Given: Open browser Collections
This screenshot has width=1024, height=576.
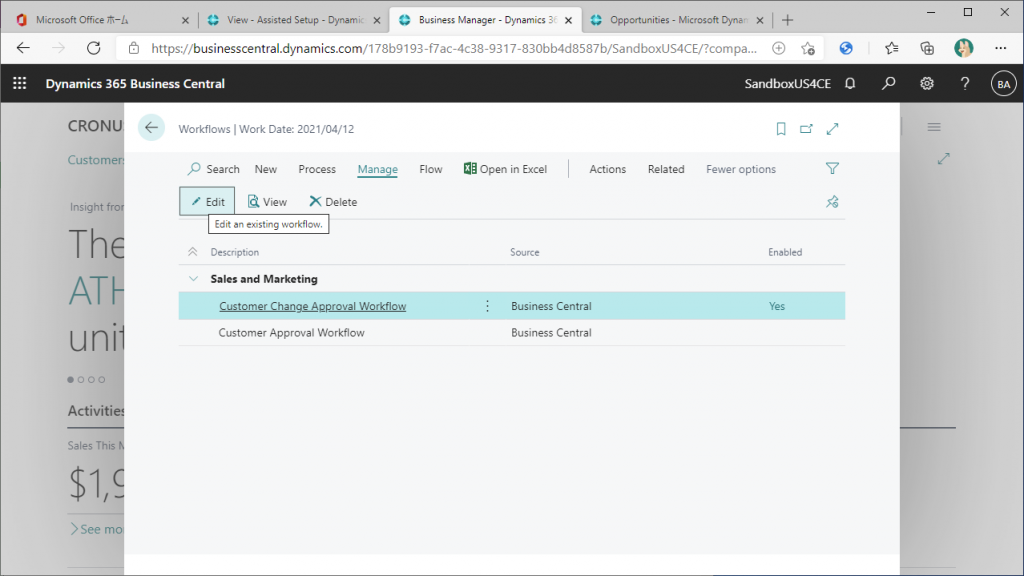Looking at the screenshot, I should 927,48.
